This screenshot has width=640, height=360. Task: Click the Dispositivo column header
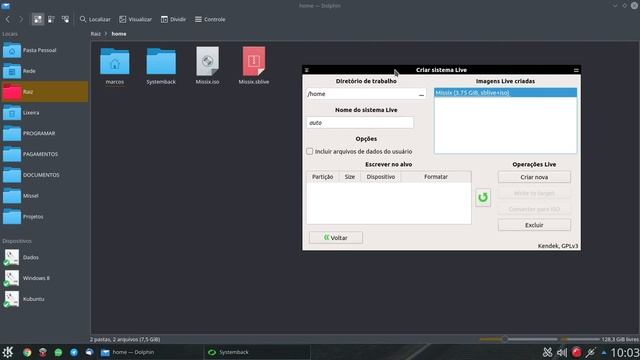coord(380,177)
